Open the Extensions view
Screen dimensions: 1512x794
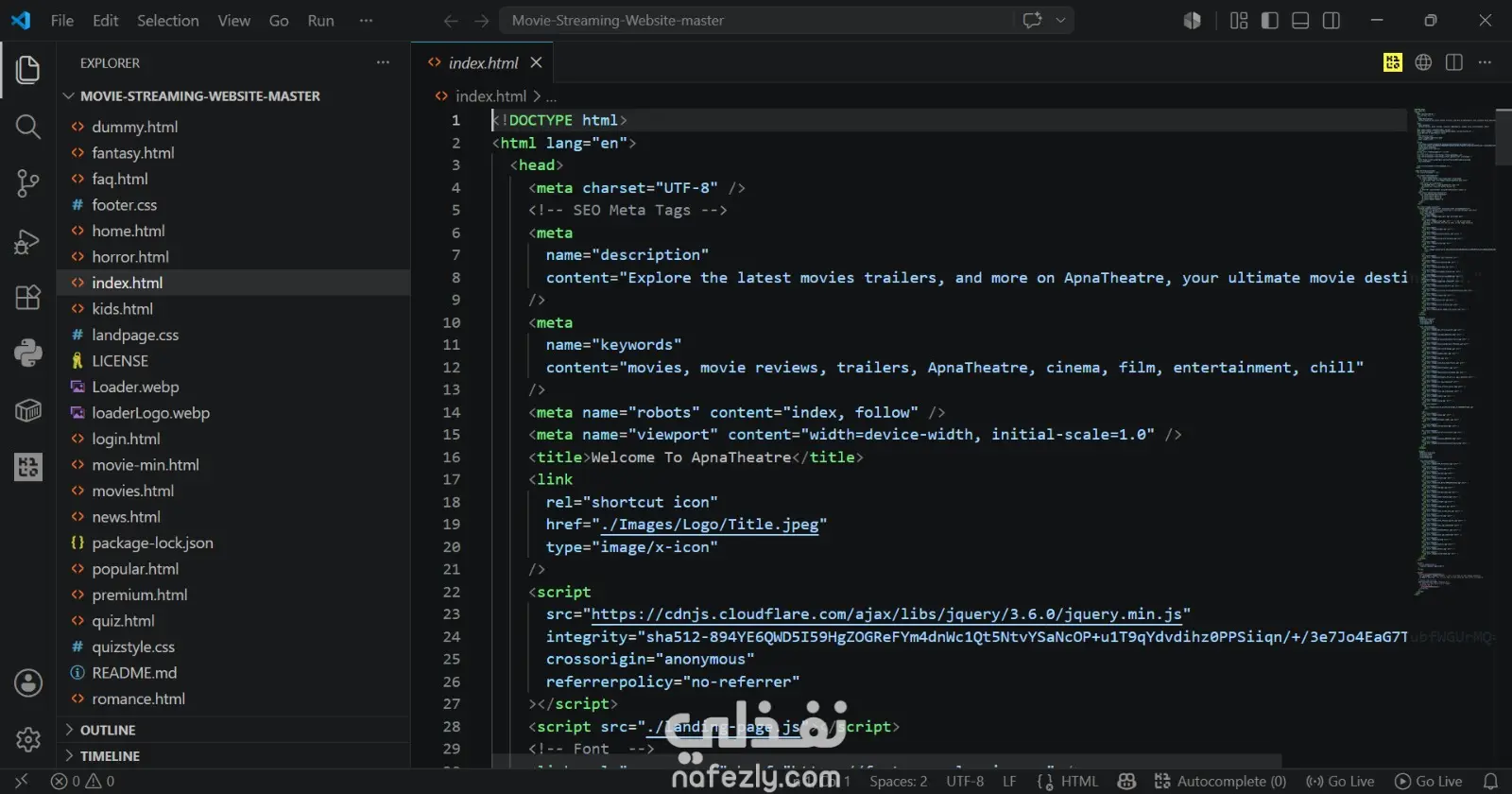[28, 298]
